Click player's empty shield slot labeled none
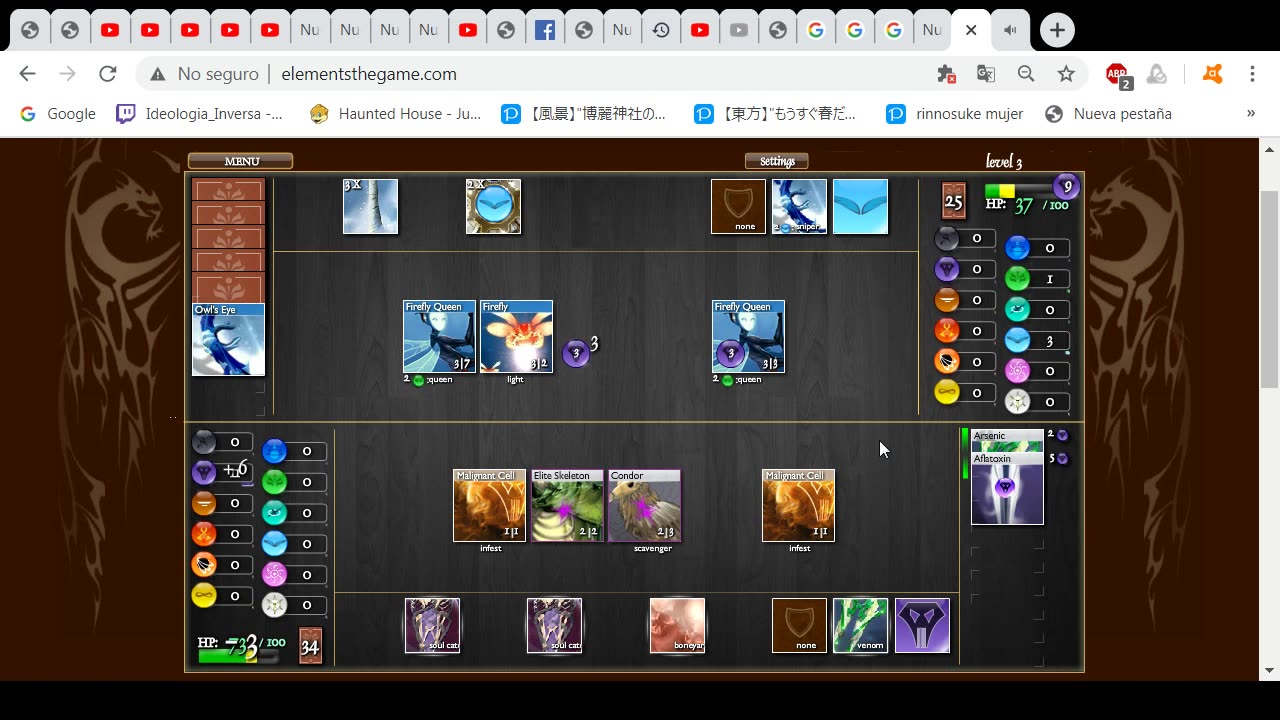The height and width of the screenshot is (720, 1280). click(x=799, y=626)
